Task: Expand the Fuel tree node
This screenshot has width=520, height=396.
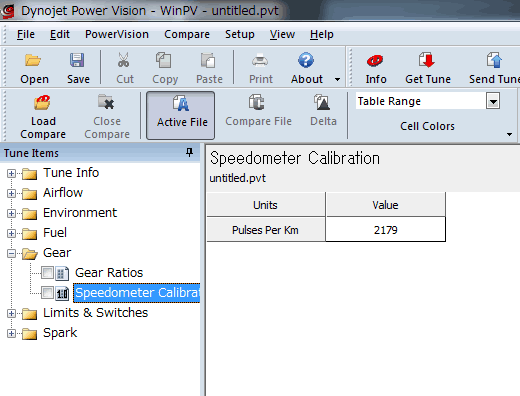Action: (11, 233)
